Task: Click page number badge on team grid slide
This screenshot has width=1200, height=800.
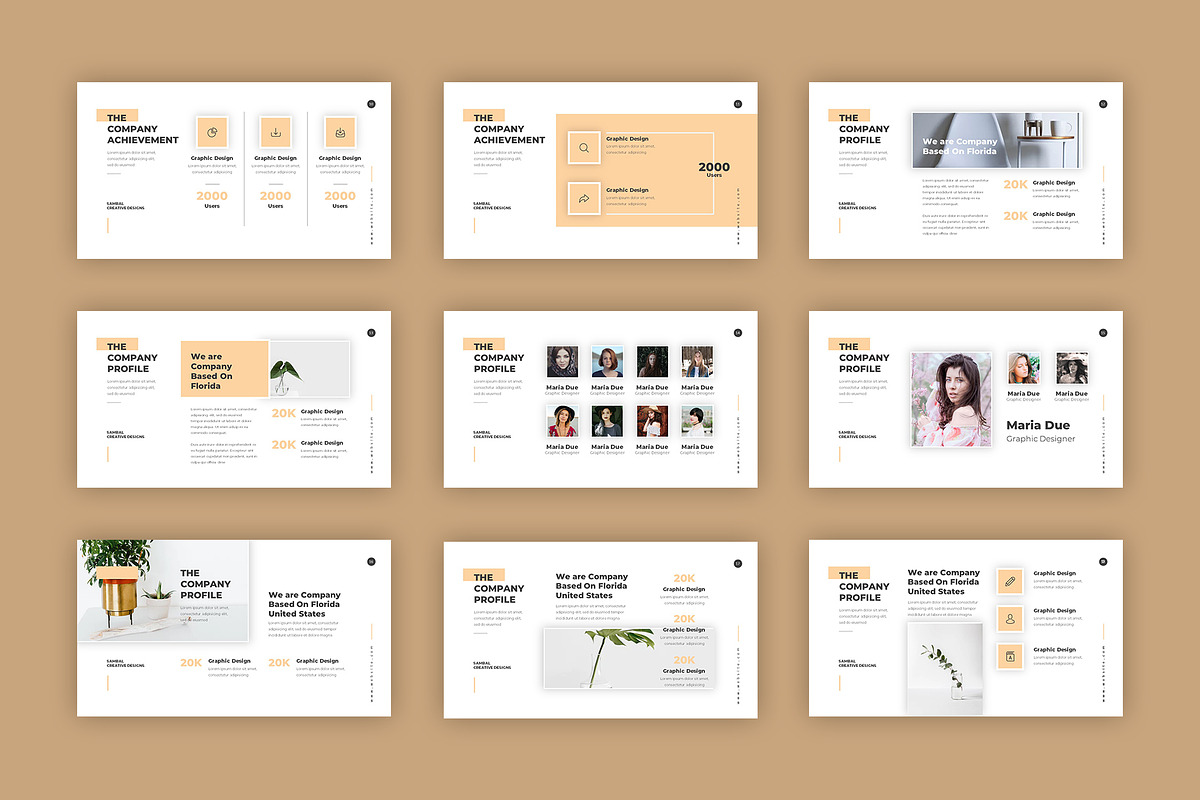Action: pos(738,333)
